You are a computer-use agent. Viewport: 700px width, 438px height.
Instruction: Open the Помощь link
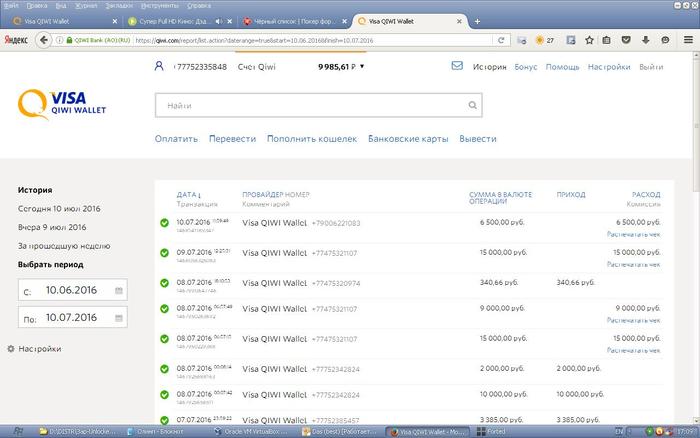562,67
